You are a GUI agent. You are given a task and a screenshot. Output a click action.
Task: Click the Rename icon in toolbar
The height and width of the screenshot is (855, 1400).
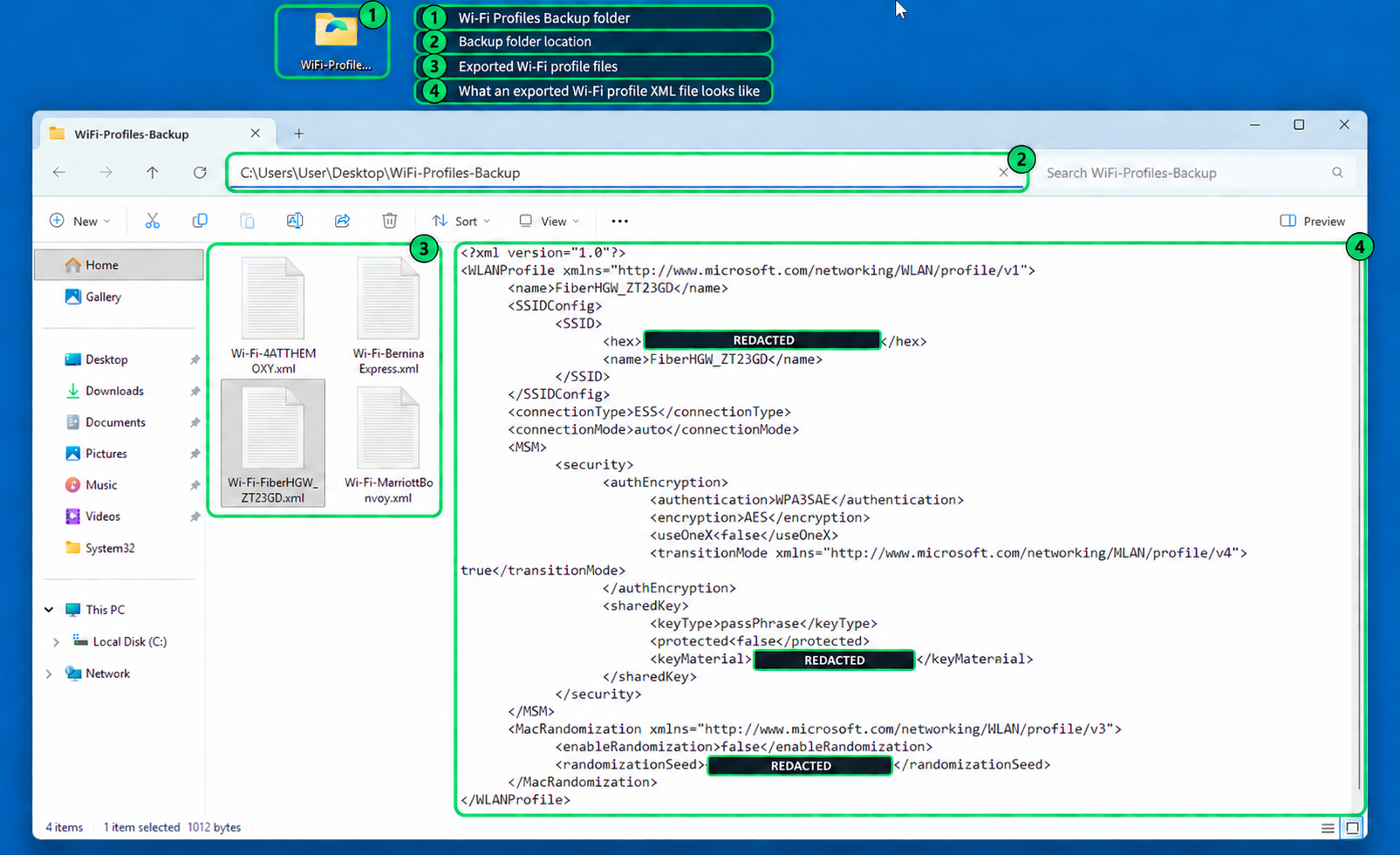coord(295,221)
